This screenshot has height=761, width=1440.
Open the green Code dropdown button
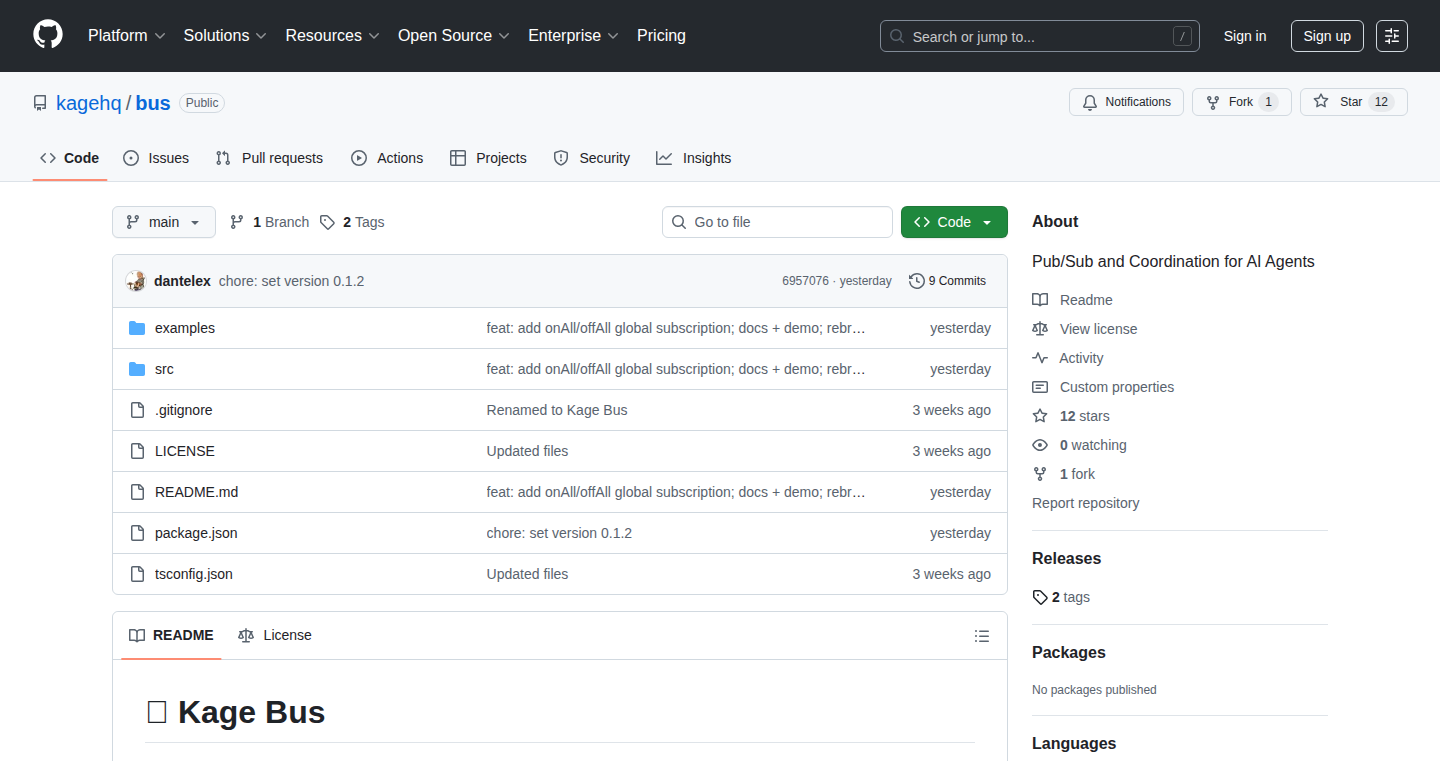click(954, 222)
